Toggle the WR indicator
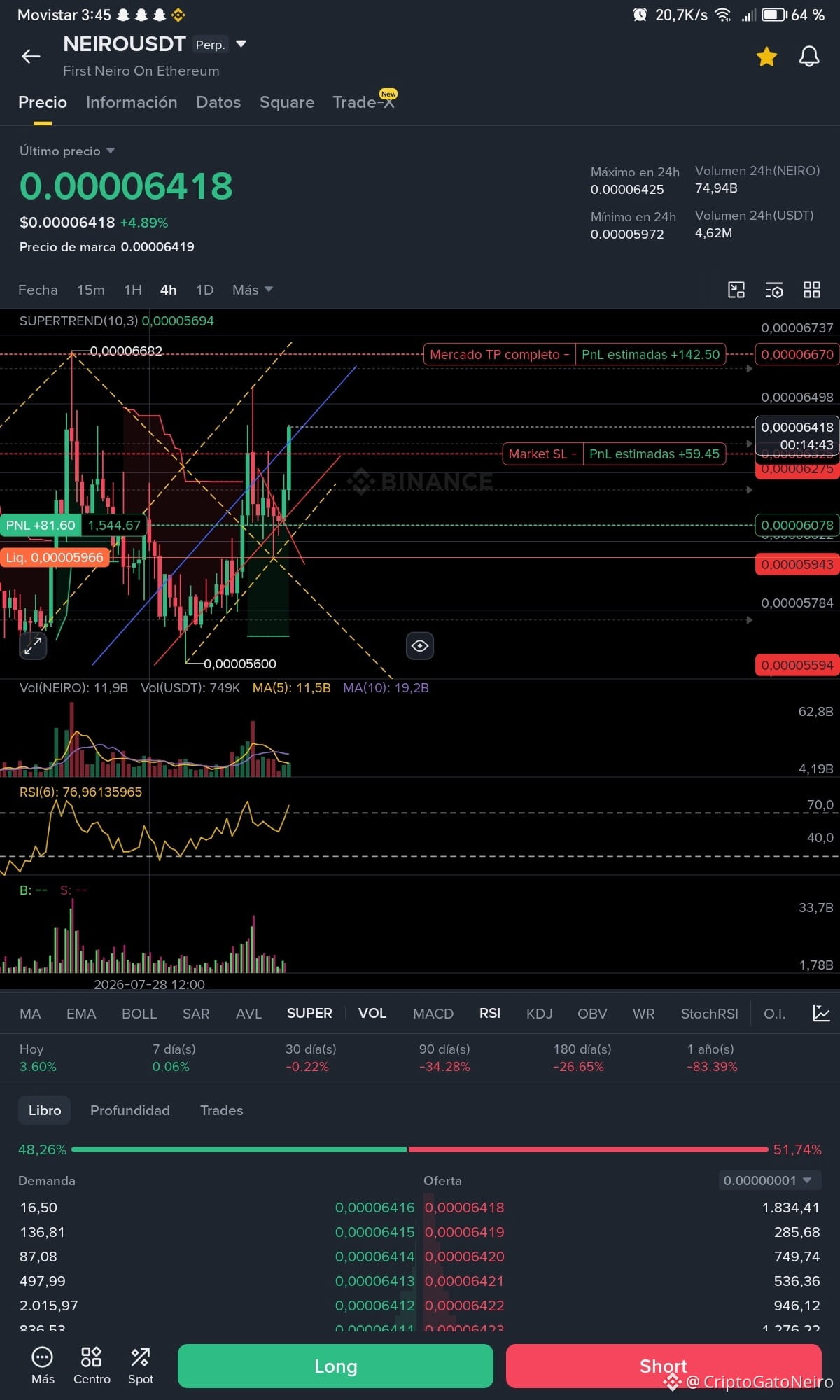840x1400 pixels. pyautogui.click(x=643, y=1014)
